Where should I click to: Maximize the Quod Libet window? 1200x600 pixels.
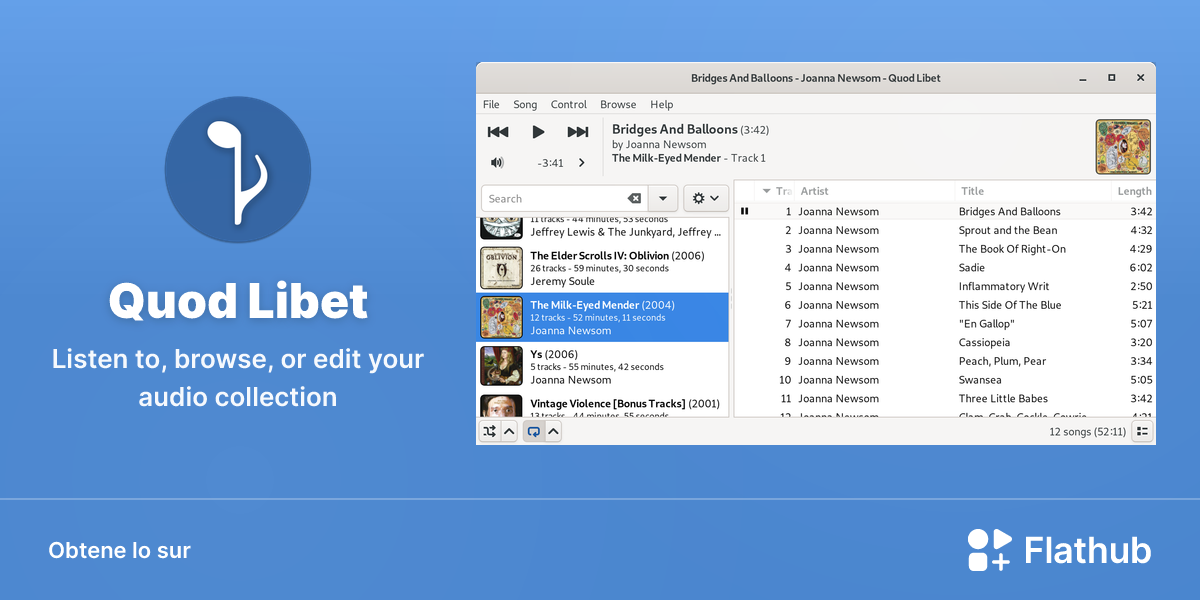pyautogui.click(x=1111, y=78)
